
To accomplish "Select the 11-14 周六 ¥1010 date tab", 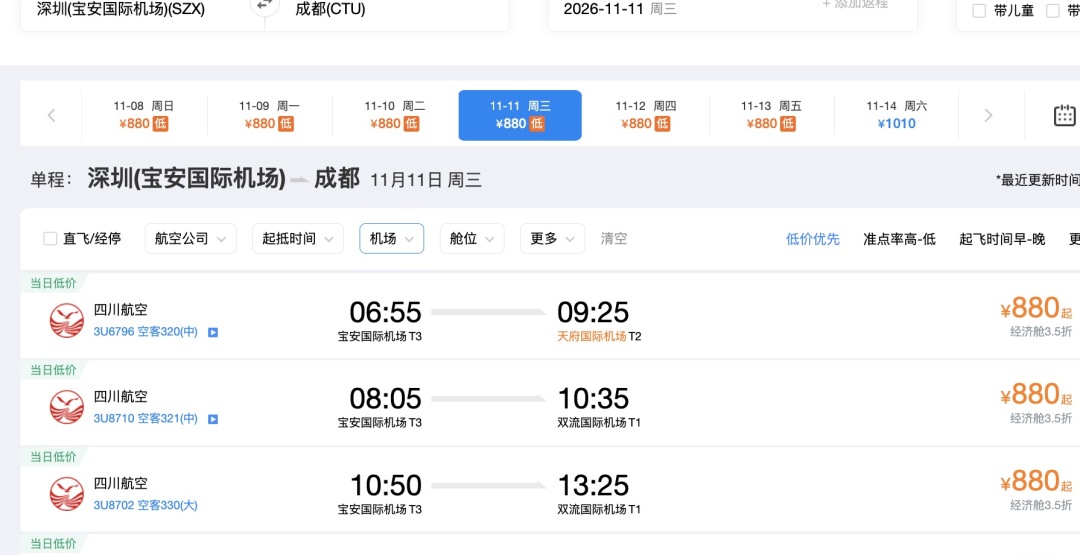I will [896, 115].
